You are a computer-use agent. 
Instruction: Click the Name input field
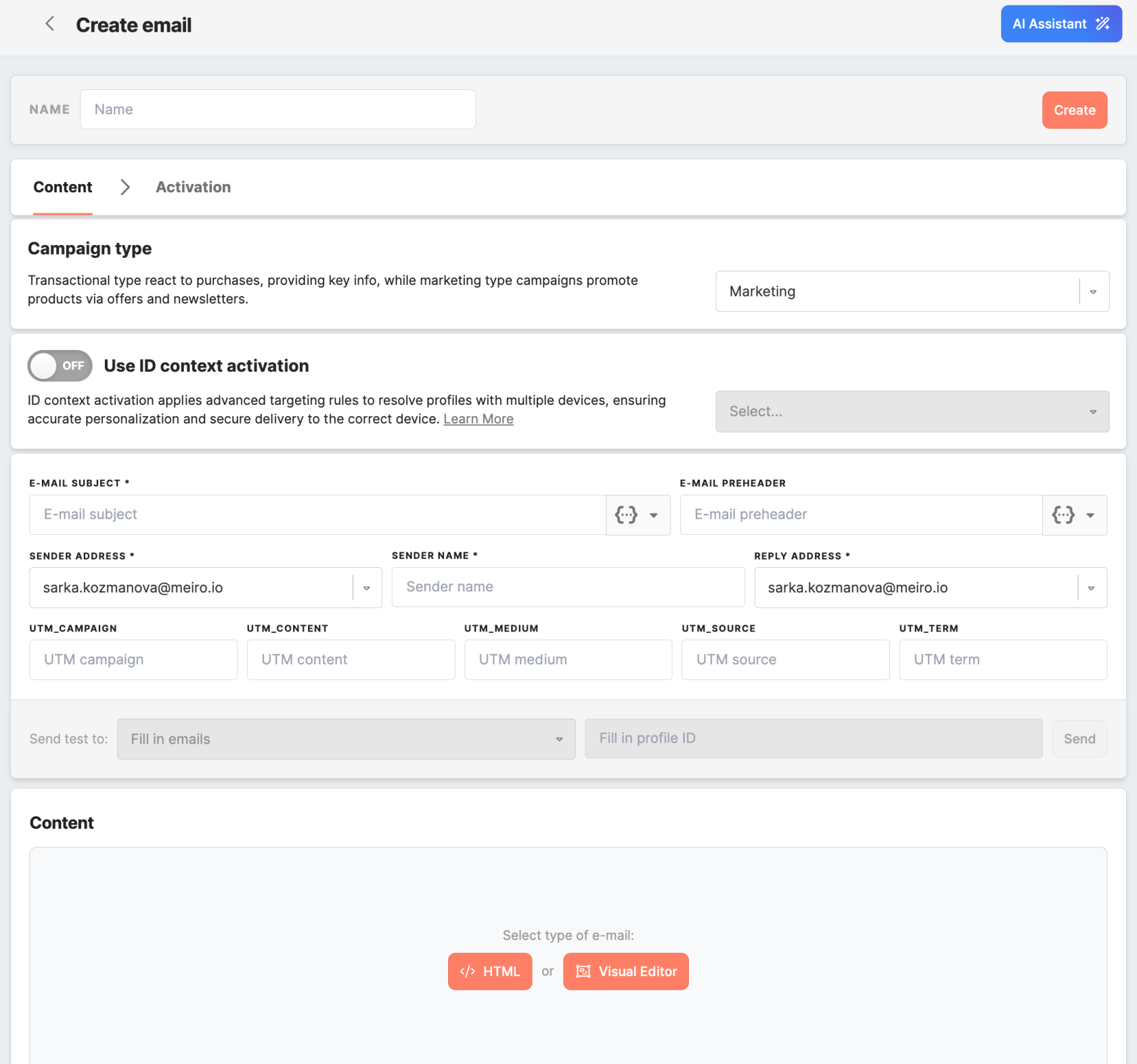[277, 110]
